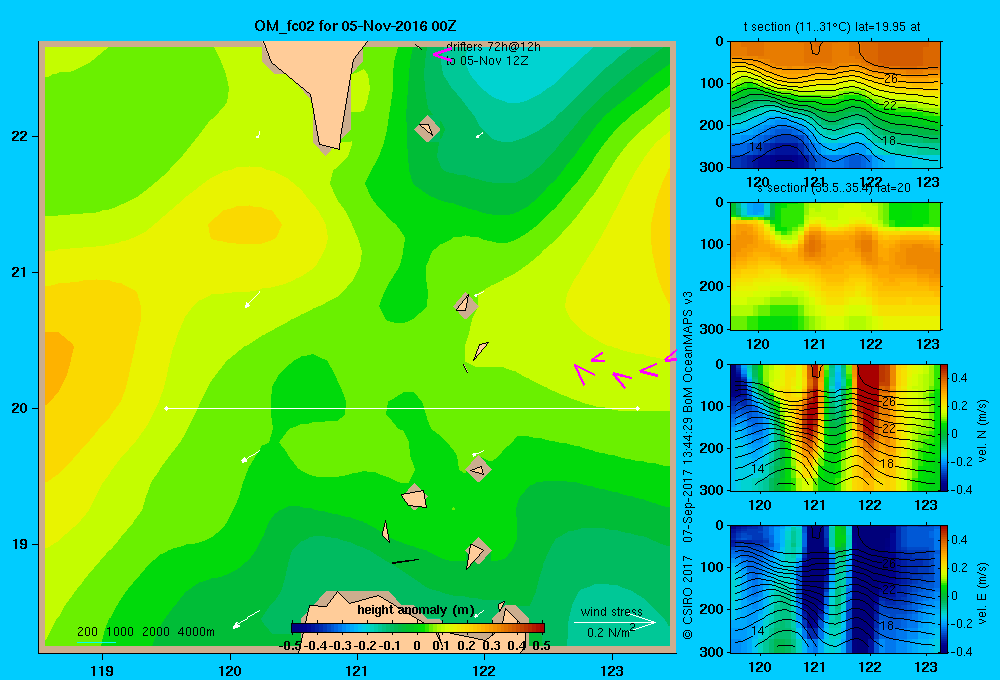Click longitude label 119 on the map axis
Screen dimensions: 1000x680
point(102,670)
